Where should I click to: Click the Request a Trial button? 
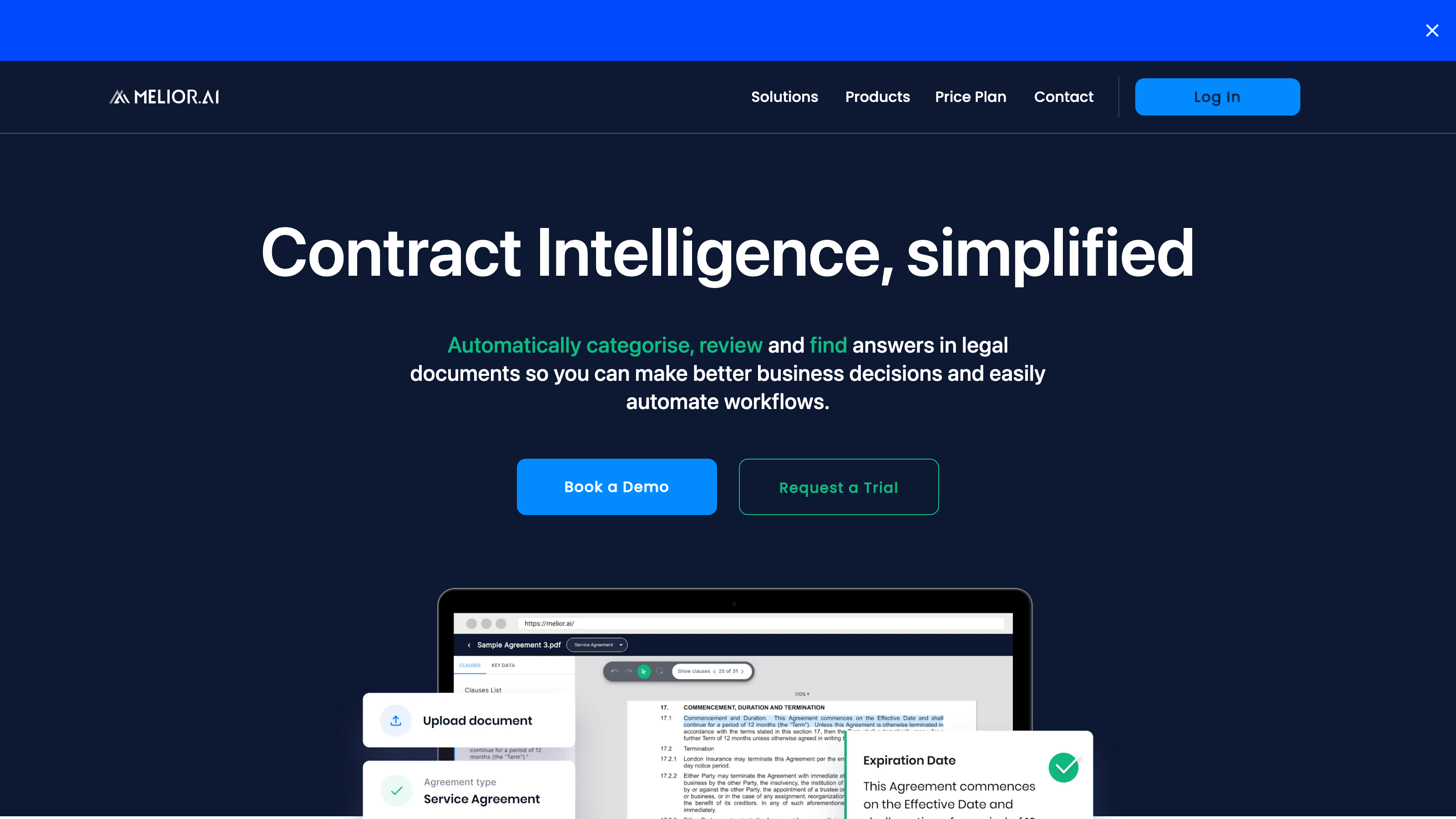(838, 487)
